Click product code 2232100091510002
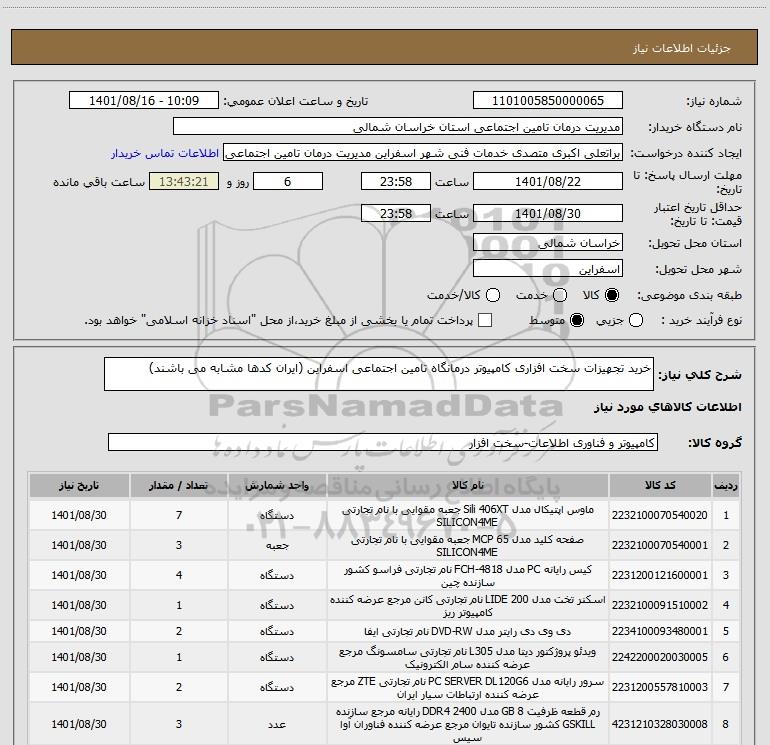This screenshot has width=770, height=745. tap(660, 605)
